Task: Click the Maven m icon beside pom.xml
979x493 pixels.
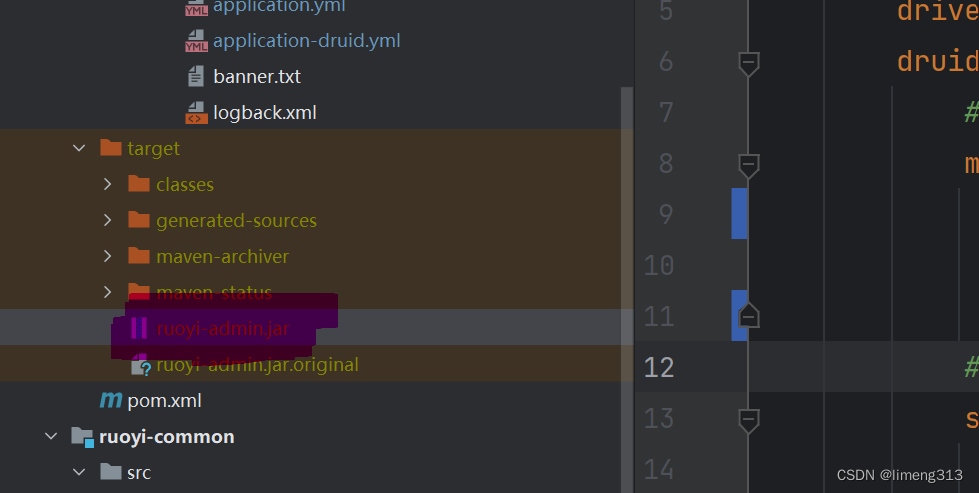Action: point(111,400)
